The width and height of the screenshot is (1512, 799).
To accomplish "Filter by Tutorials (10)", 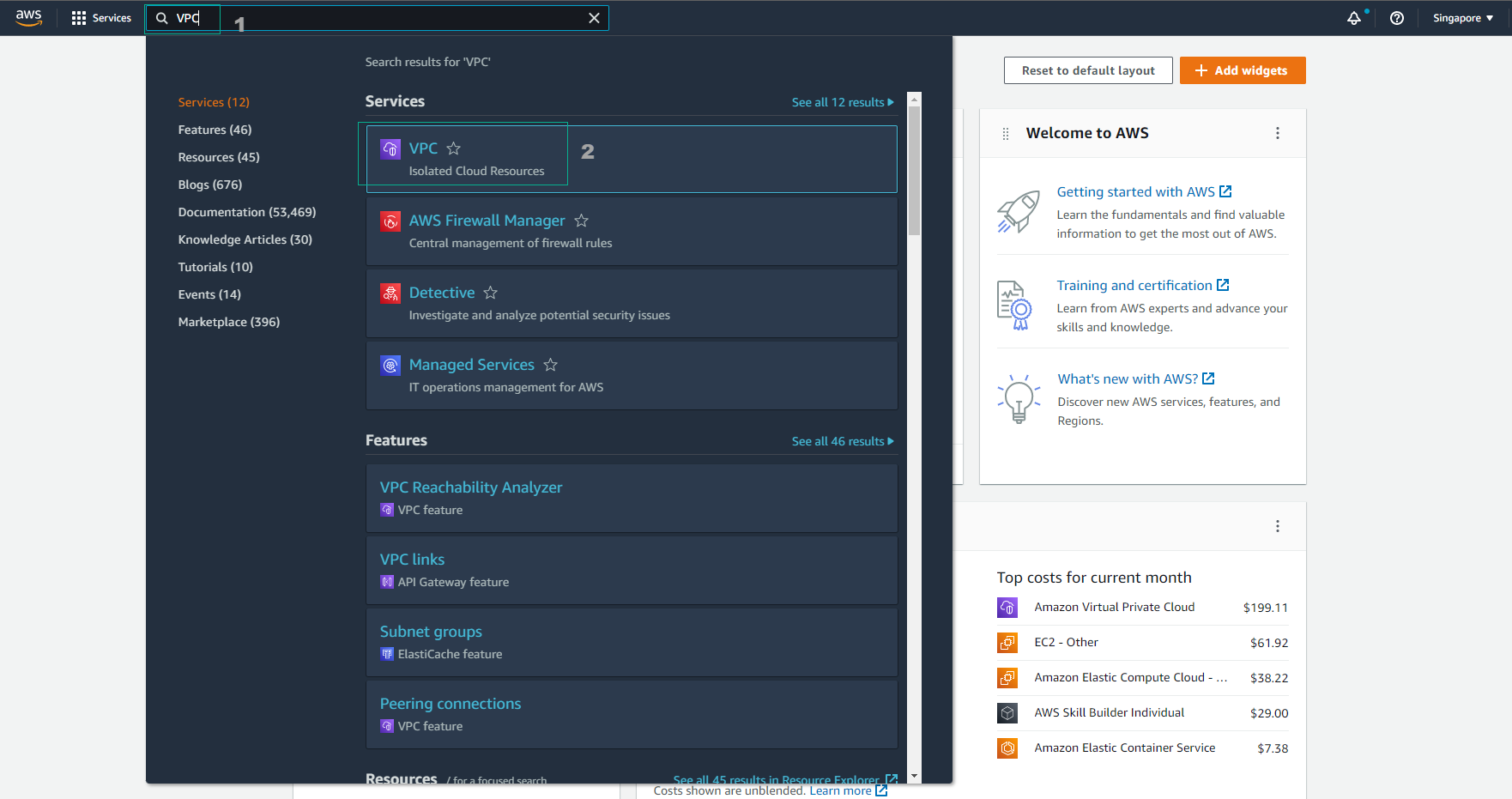I will pyautogui.click(x=215, y=267).
